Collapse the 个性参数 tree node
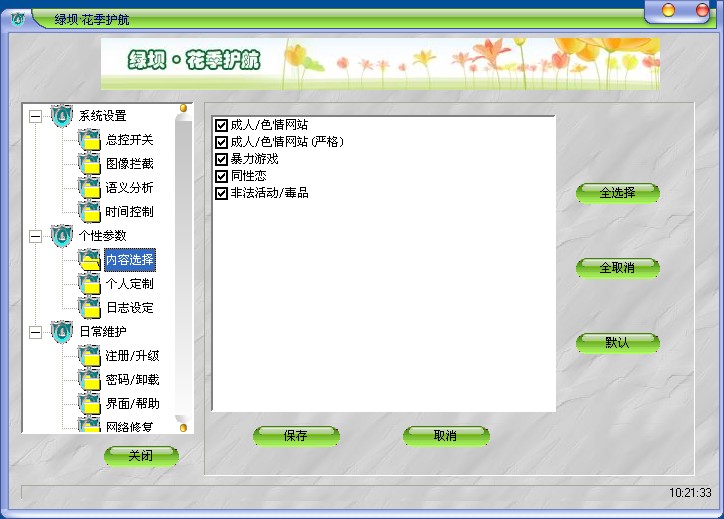 click(35, 237)
